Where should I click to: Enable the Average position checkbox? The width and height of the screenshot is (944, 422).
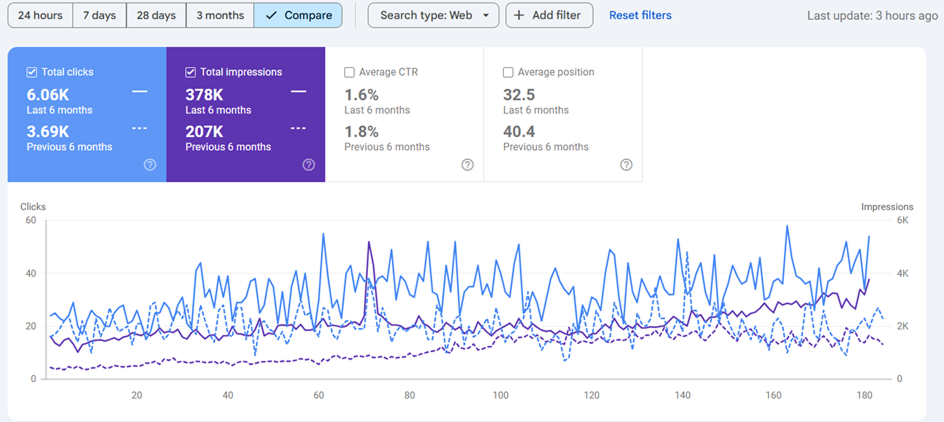point(508,72)
